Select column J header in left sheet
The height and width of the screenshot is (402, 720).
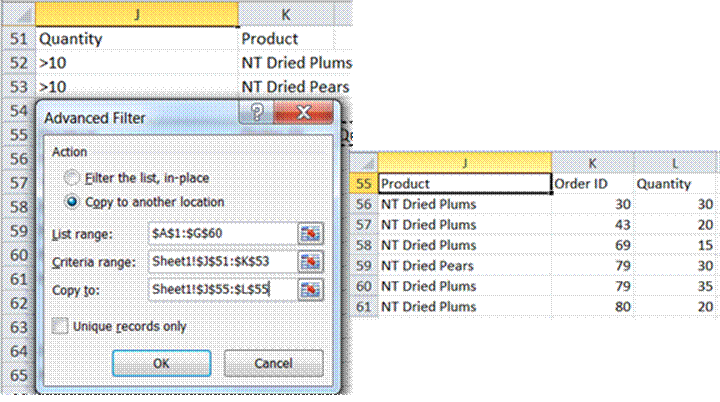tap(136, 13)
